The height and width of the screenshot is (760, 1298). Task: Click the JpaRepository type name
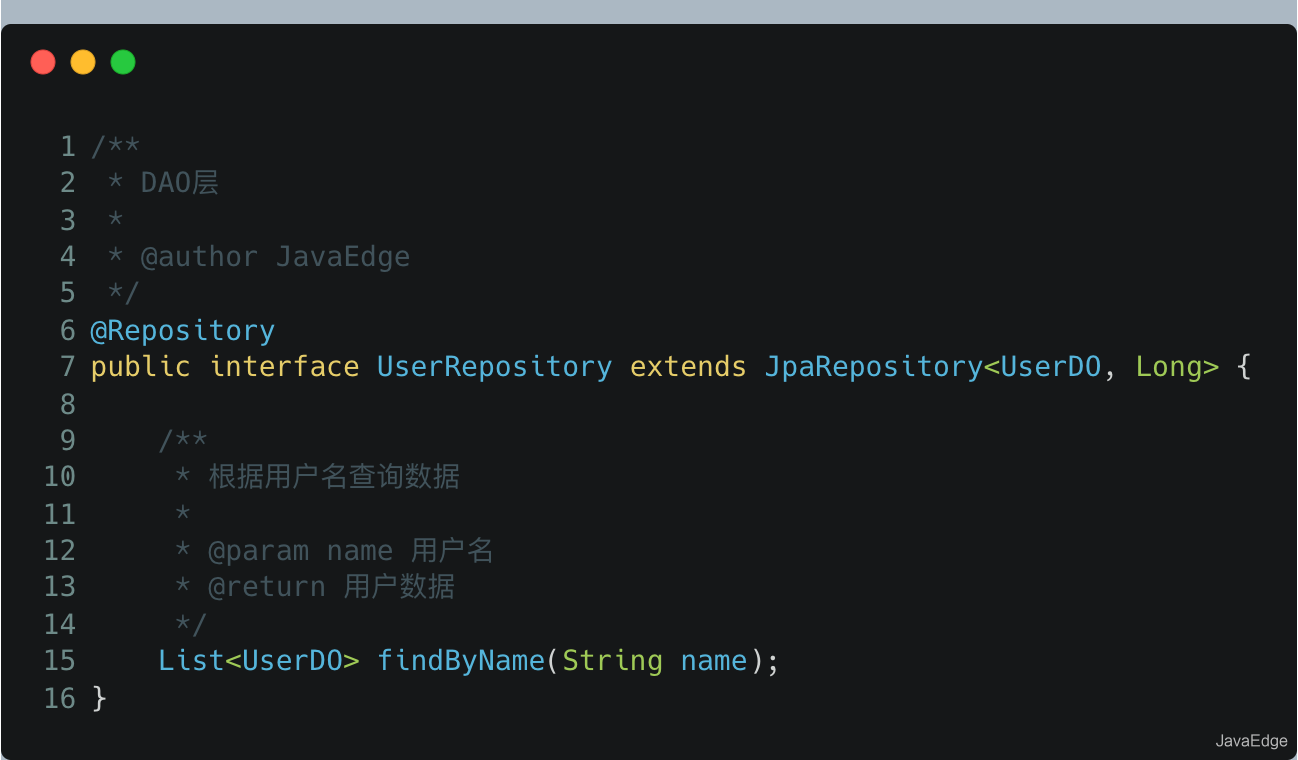873,367
